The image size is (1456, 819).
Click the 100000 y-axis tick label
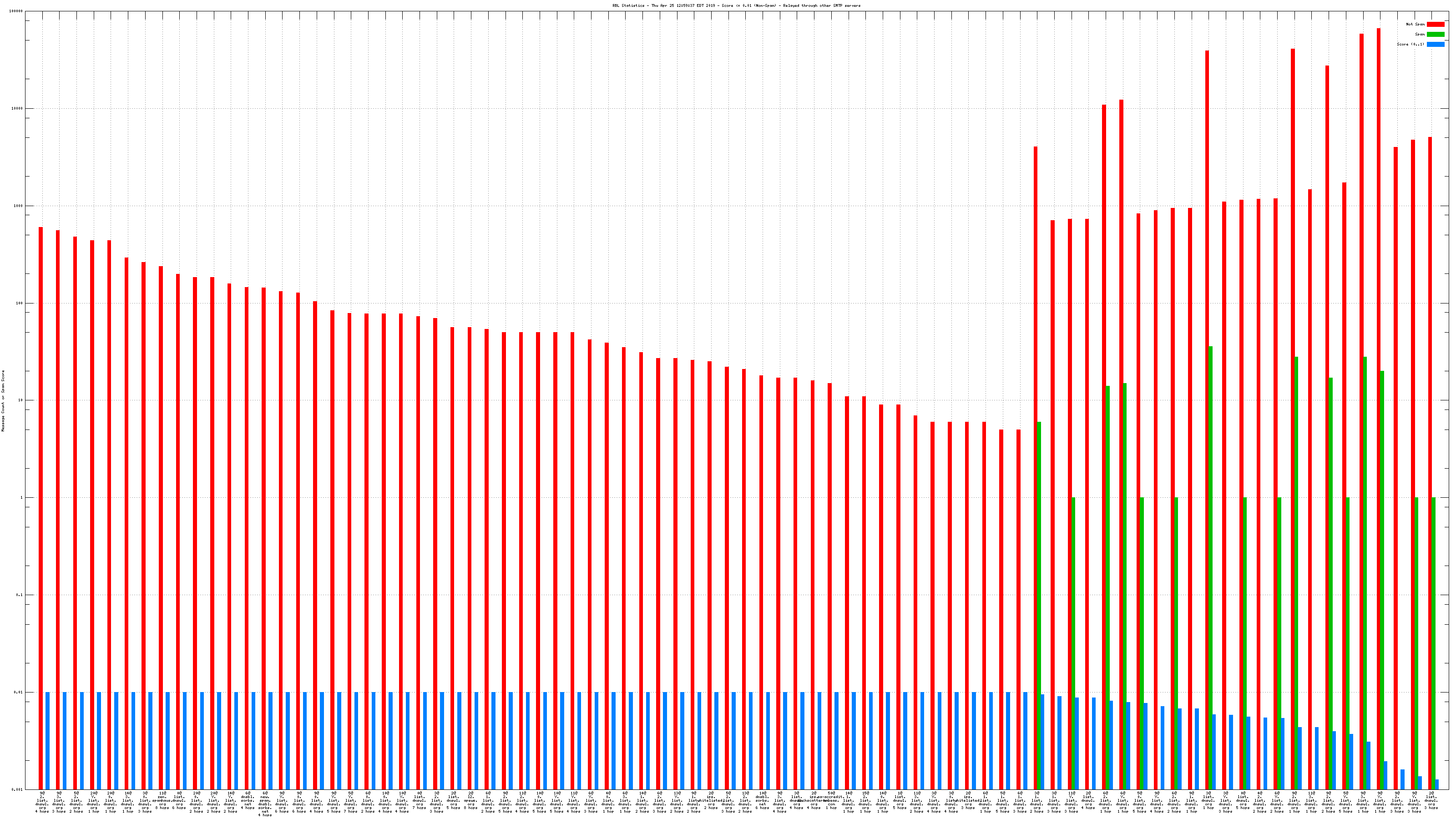16,11
